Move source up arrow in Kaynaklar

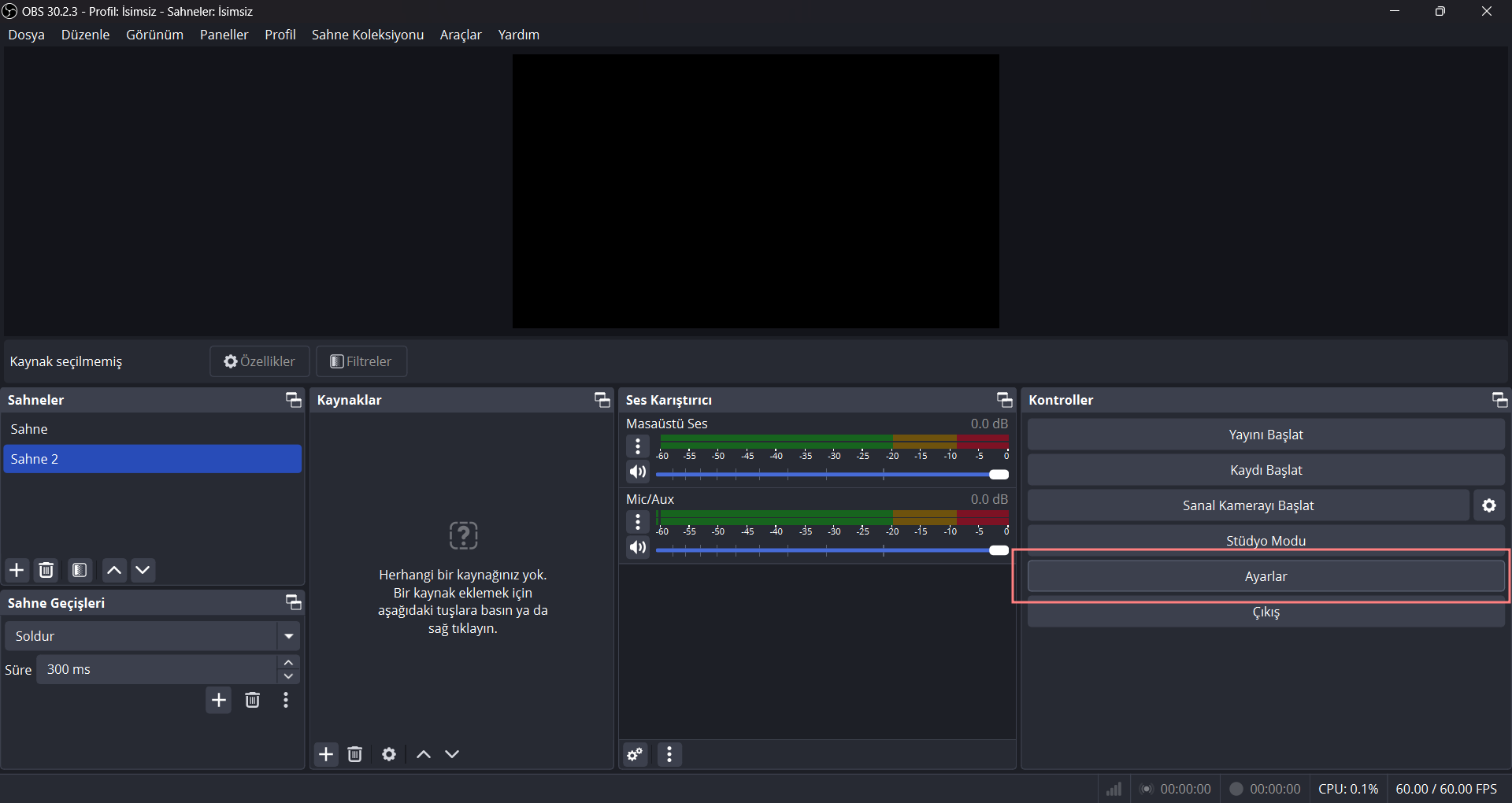424,754
